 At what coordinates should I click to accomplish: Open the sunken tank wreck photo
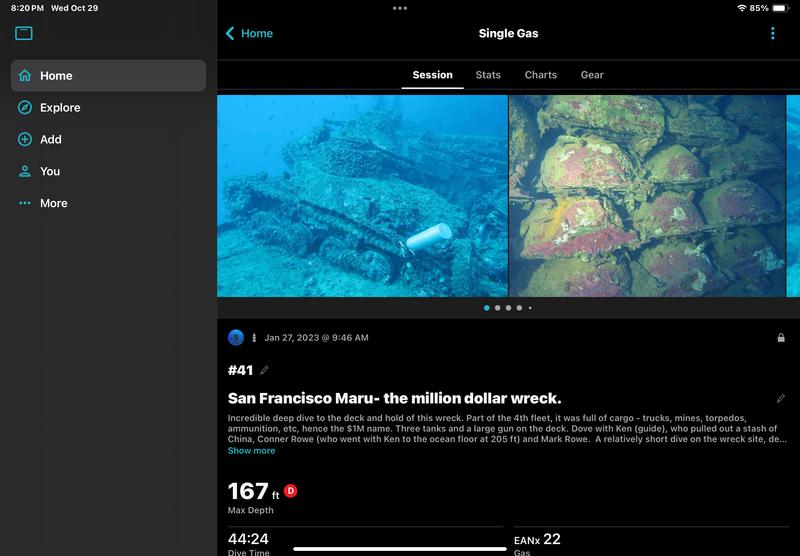click(362, 196)
